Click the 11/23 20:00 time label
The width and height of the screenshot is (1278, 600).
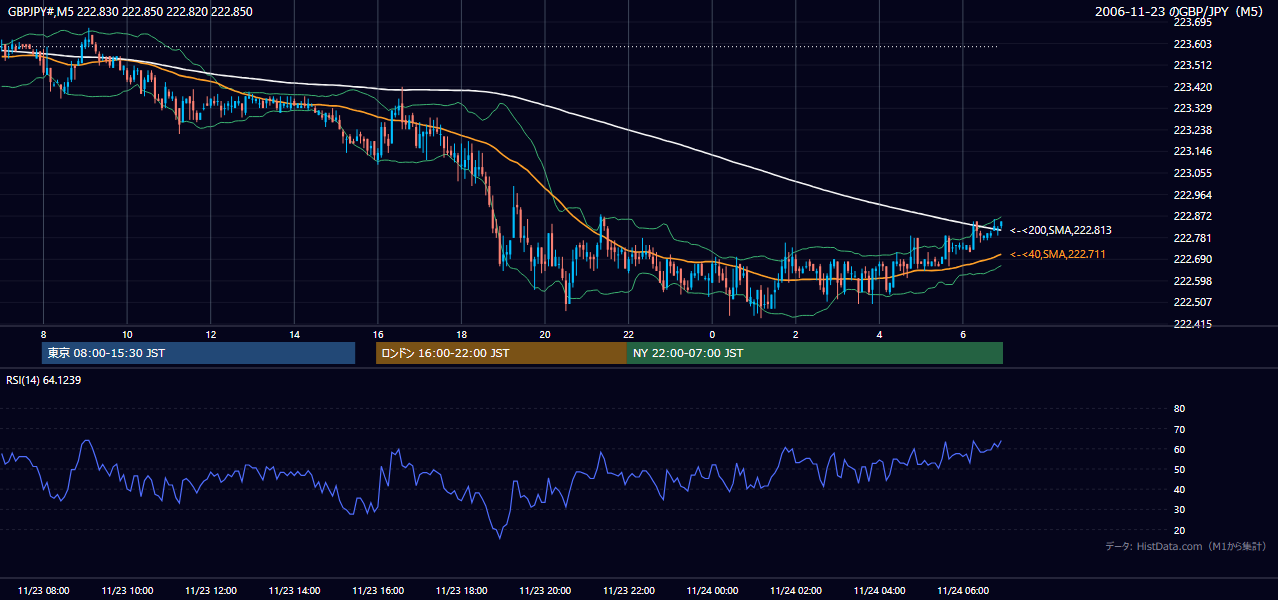545,591
